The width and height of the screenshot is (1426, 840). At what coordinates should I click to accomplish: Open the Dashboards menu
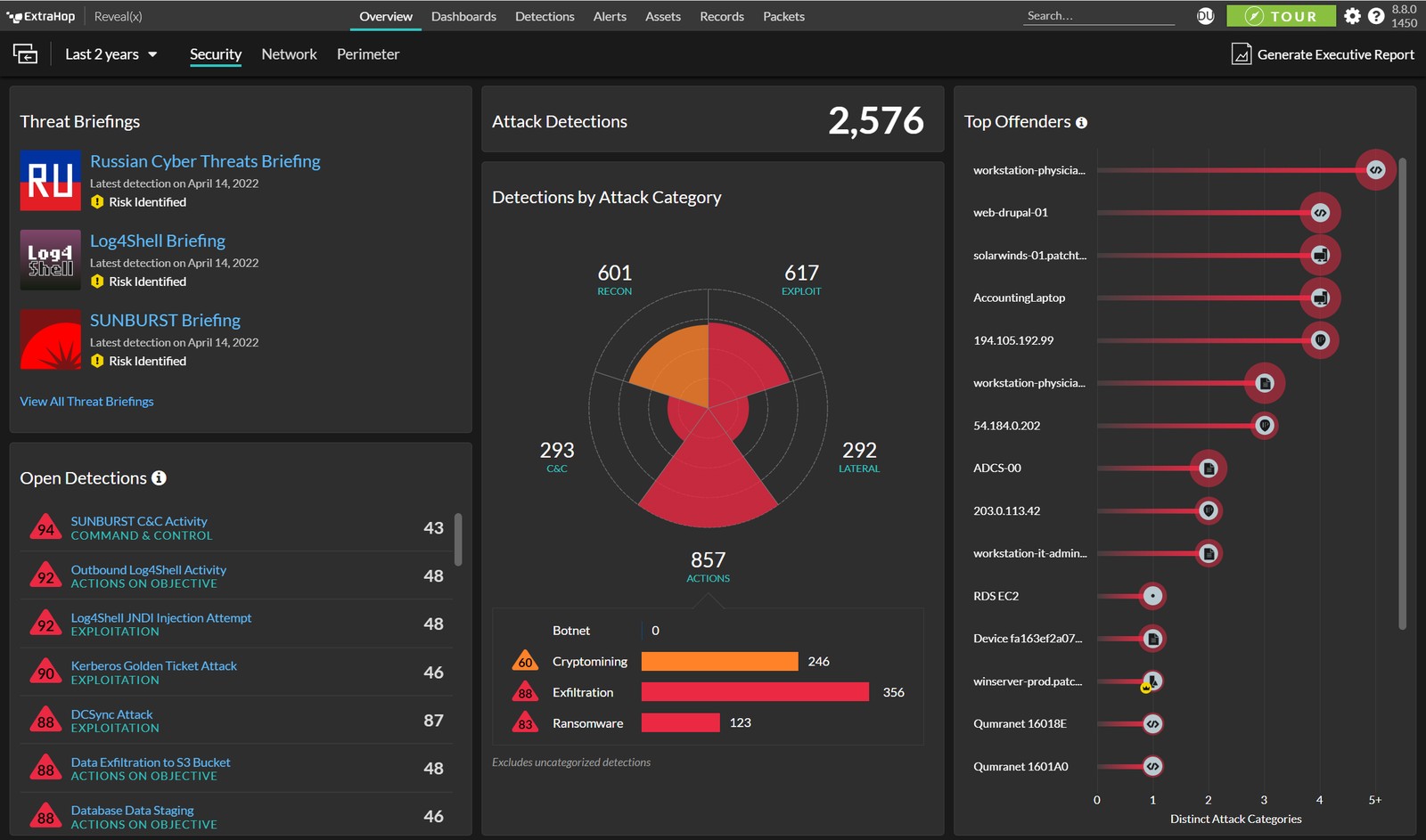point(463,16)
